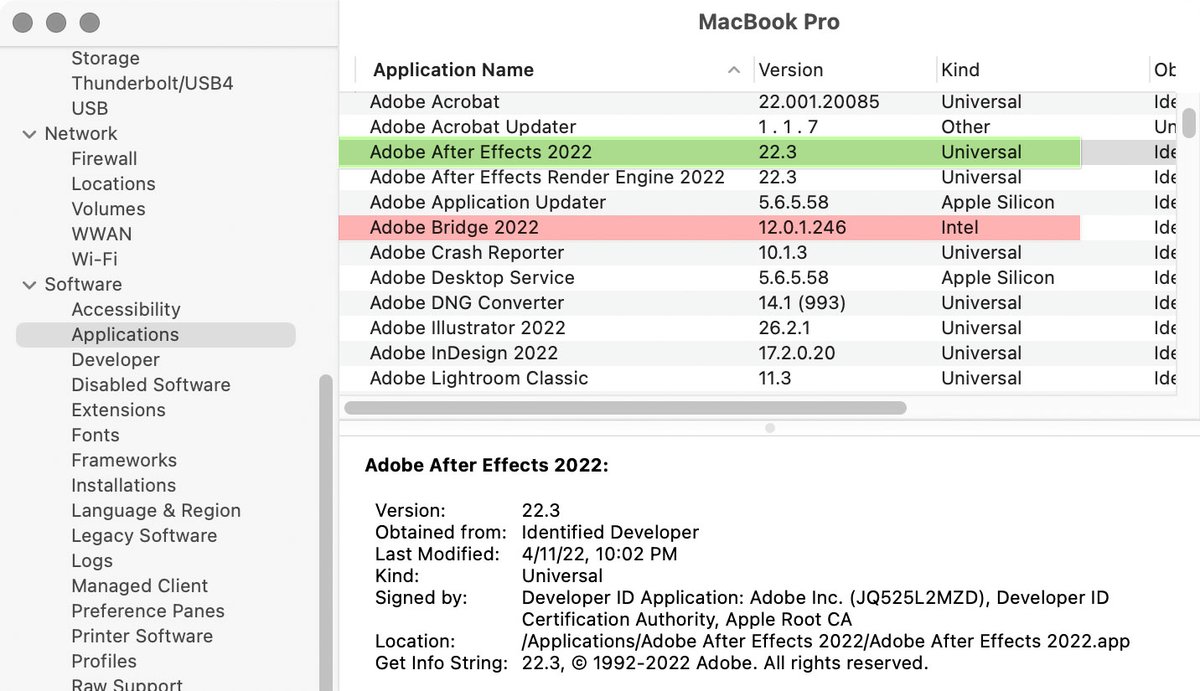Collapse the Network section in sidebar

pos(29,134)
